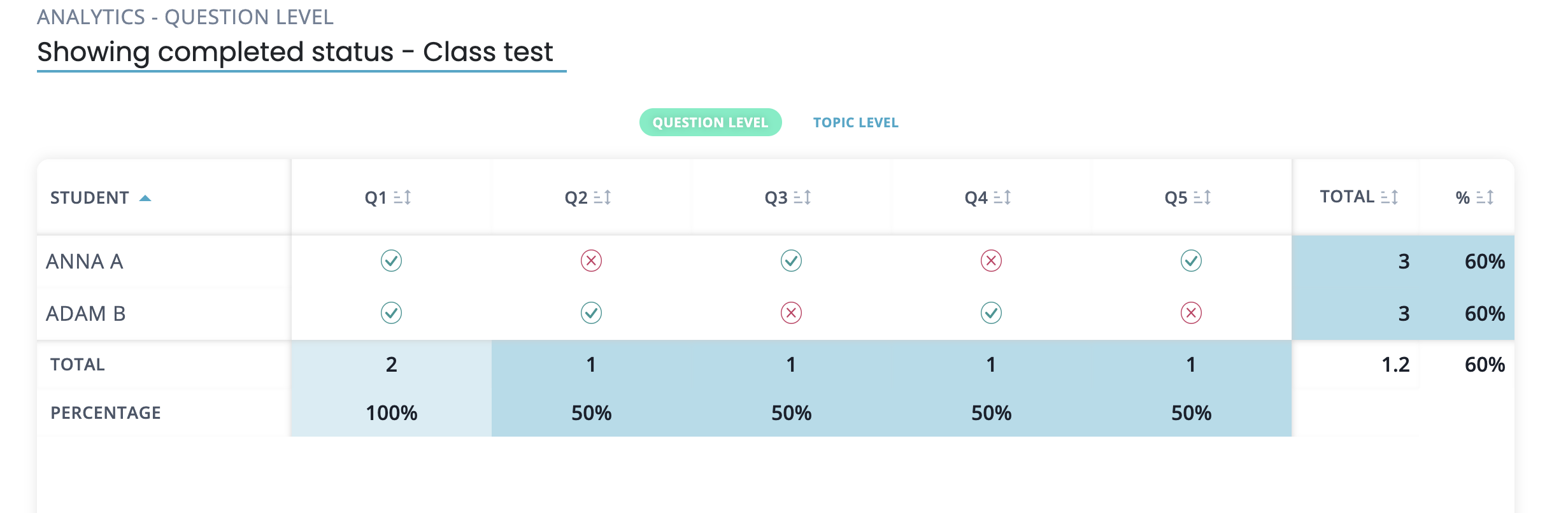Image resolution: width=1568 pixels, height=513 pixels.
Task: Click Anna A's Q1 correct checkmark icon
Action: tap(391, 261)
